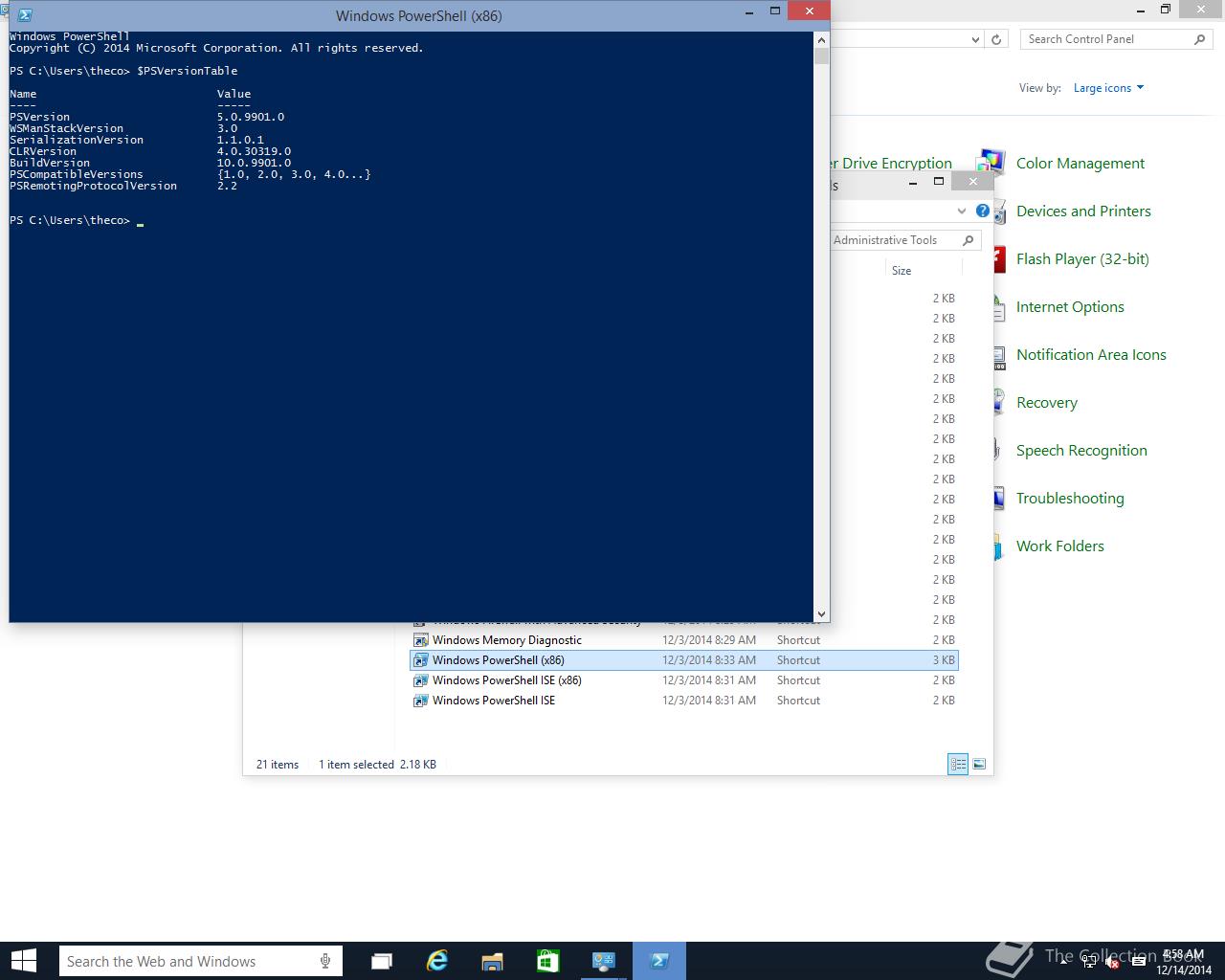Refresh the Control Panel address bar

tap(996, 39)
